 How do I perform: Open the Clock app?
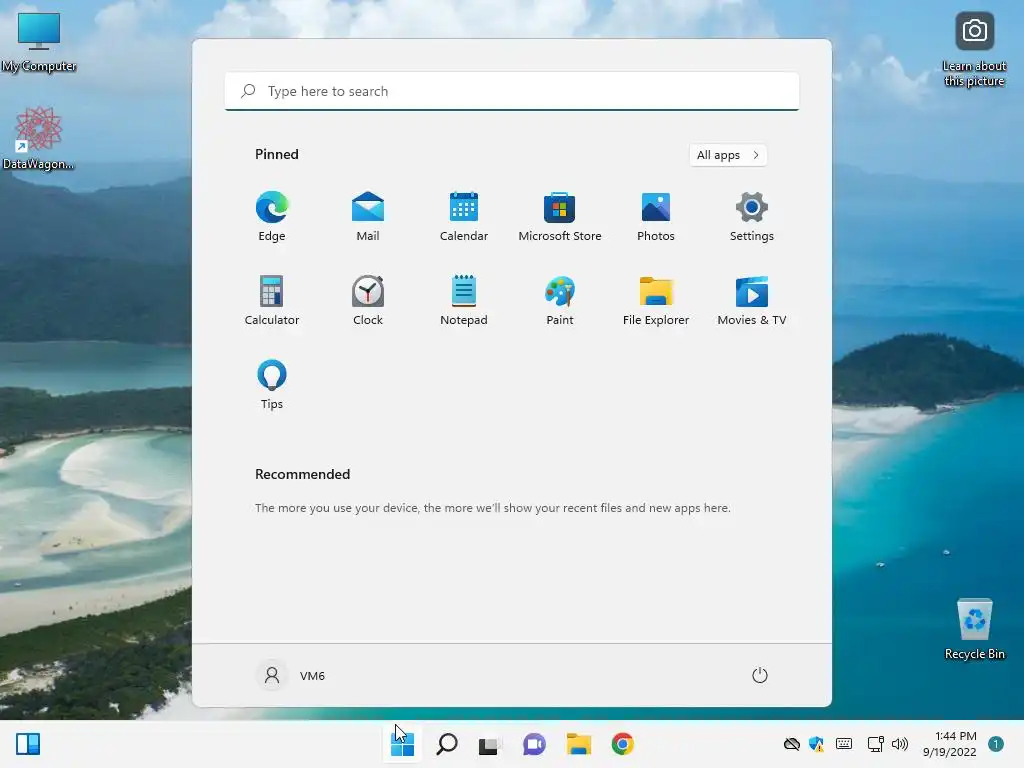click(368, 300)
